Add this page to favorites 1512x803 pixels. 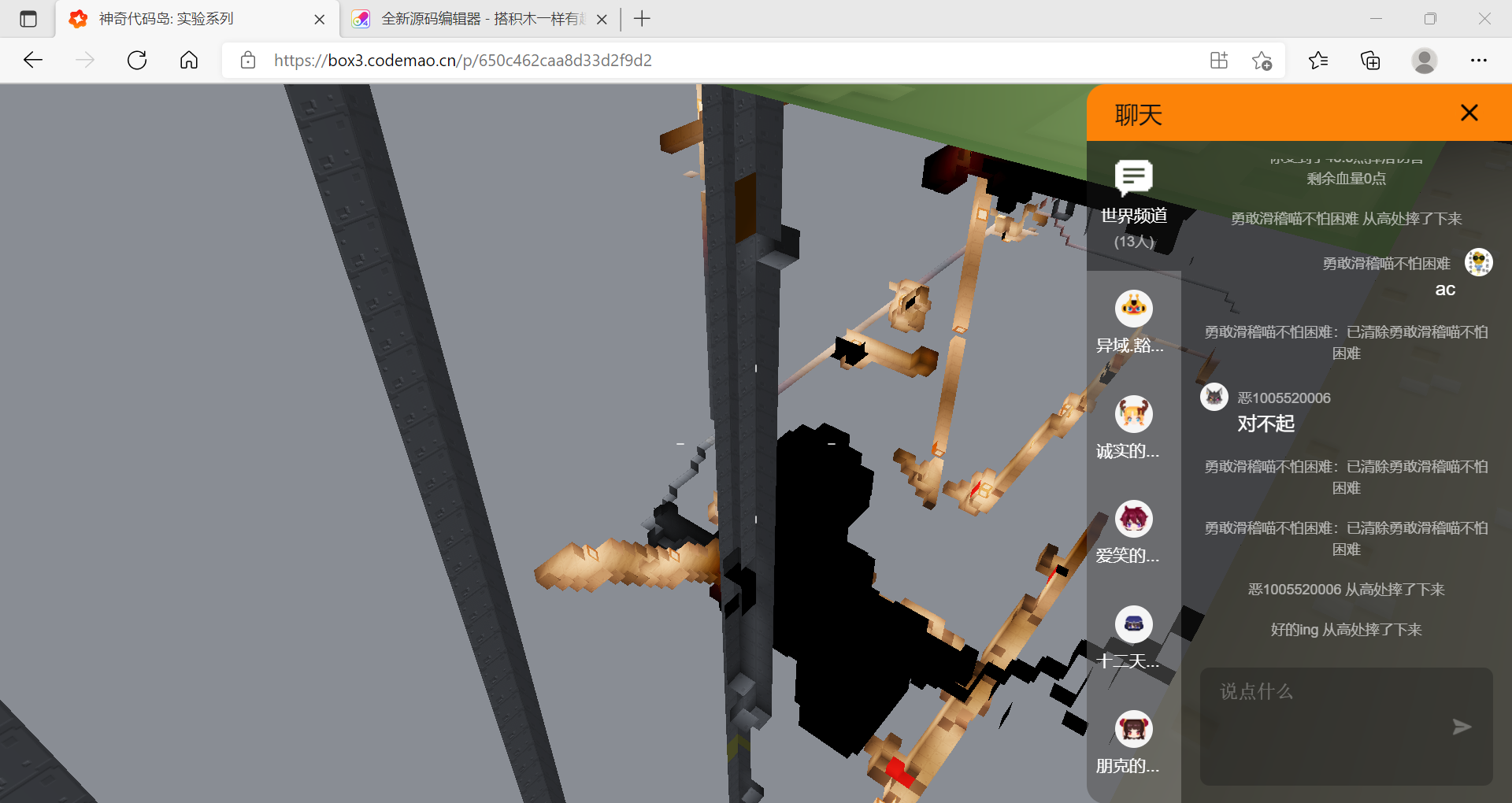point(1262,61)
